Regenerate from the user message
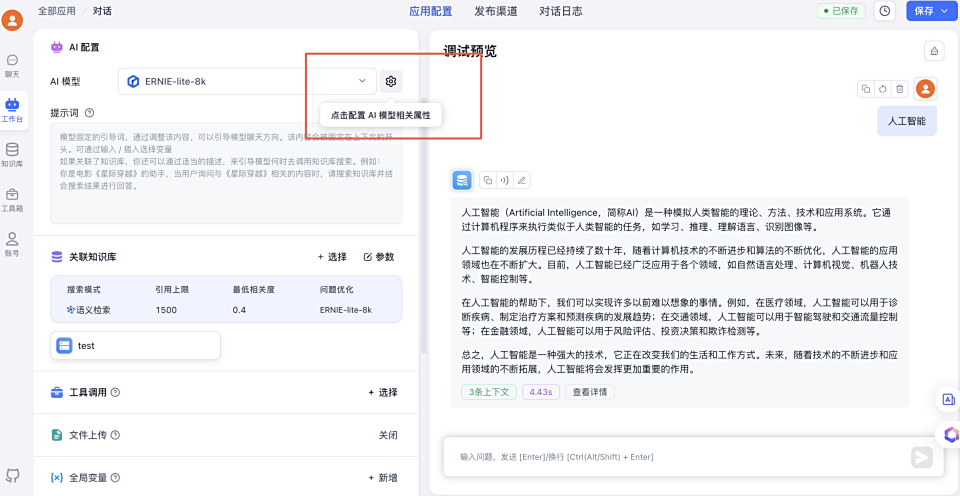 click(x=882, y=89)
